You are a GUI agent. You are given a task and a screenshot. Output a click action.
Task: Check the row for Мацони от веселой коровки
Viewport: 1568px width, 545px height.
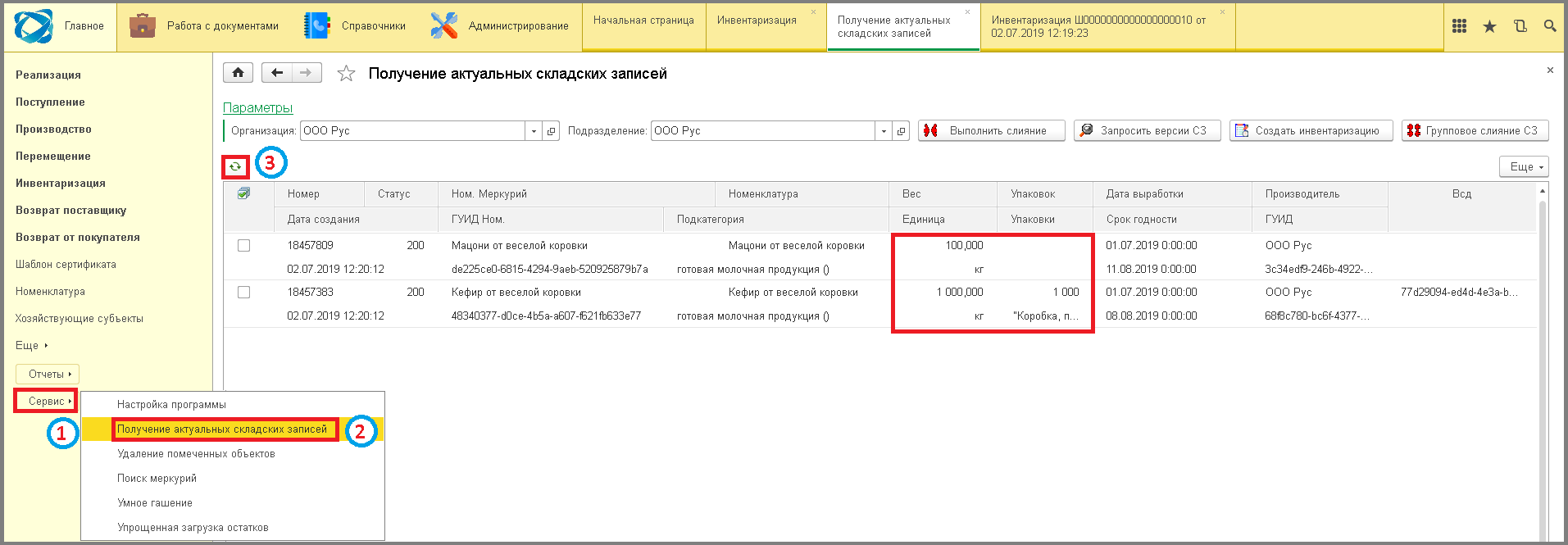click(243, 245)
